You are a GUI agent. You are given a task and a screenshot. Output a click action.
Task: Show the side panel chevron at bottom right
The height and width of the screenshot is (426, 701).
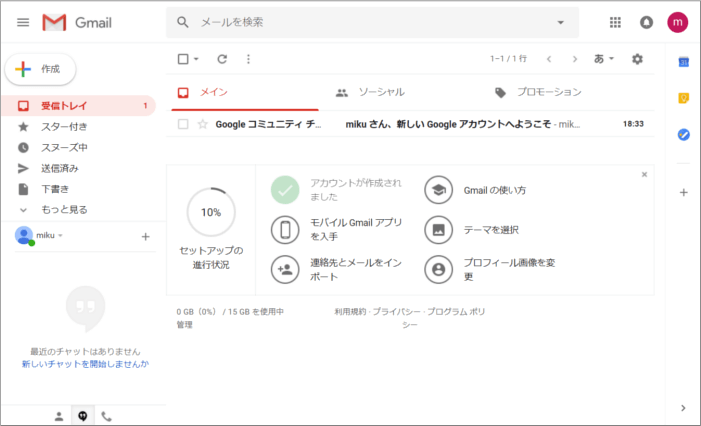683,408
